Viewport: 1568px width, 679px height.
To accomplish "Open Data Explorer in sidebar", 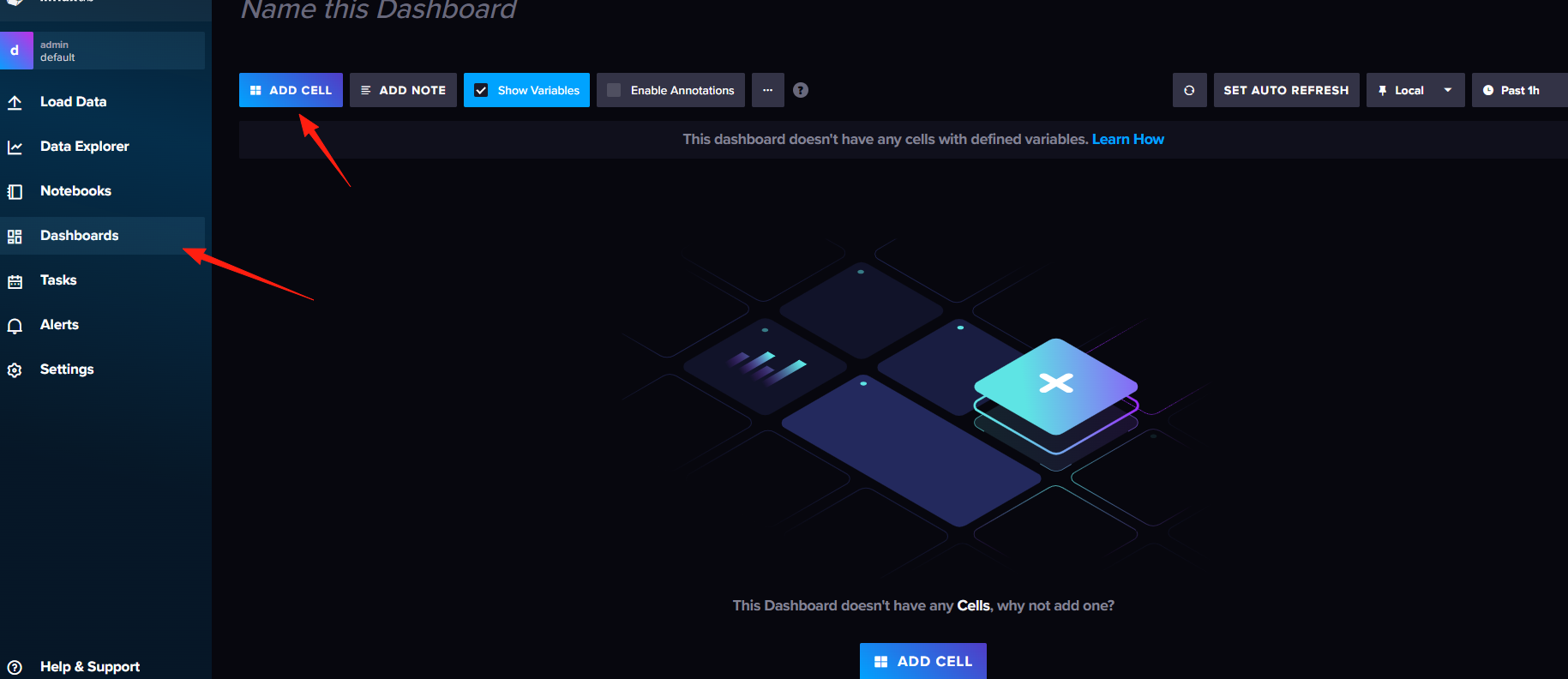I will 102,147.
